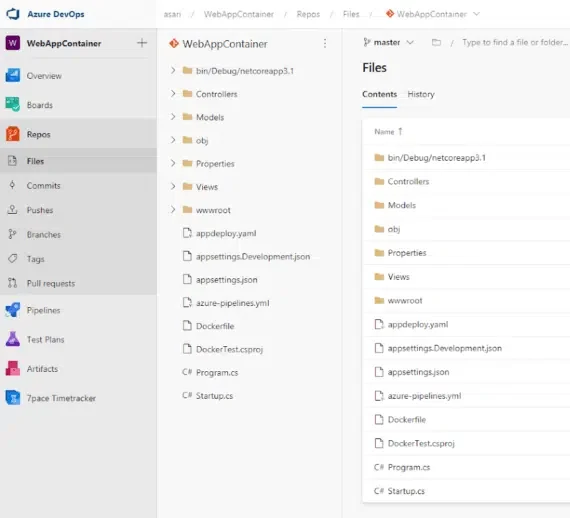Viewport: 570px width, 518px height.
Task: Click the WebAppContainer project breadcrumb link
Action: point(238,14)
